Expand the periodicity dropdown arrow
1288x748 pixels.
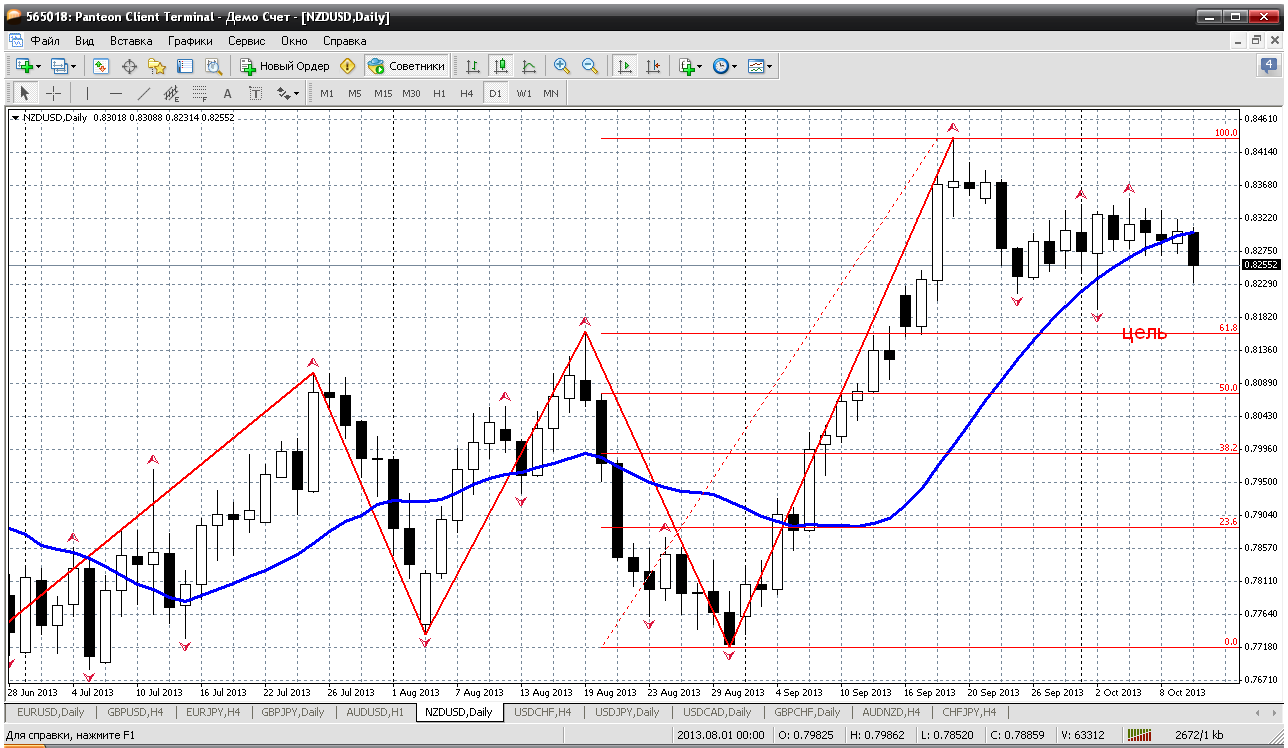pos(735,66)
